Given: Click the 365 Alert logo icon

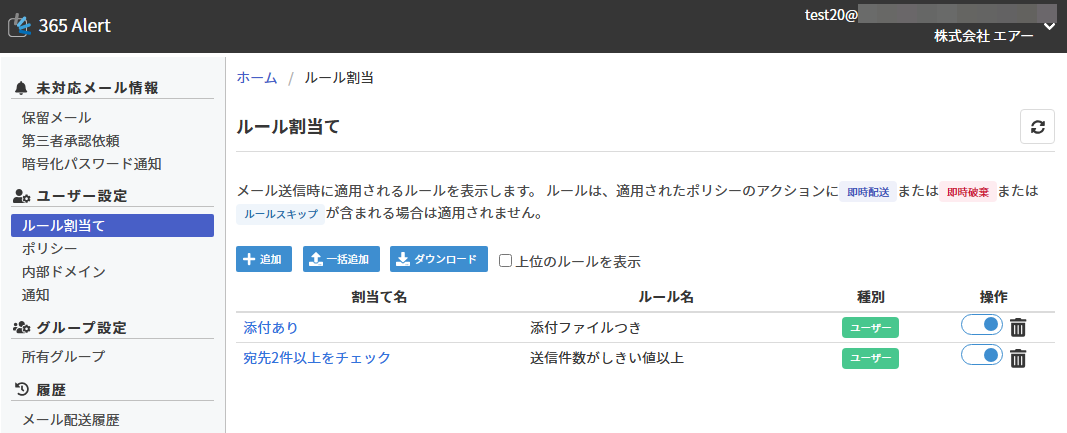Looking at the screenshot, I should [20, 26].
